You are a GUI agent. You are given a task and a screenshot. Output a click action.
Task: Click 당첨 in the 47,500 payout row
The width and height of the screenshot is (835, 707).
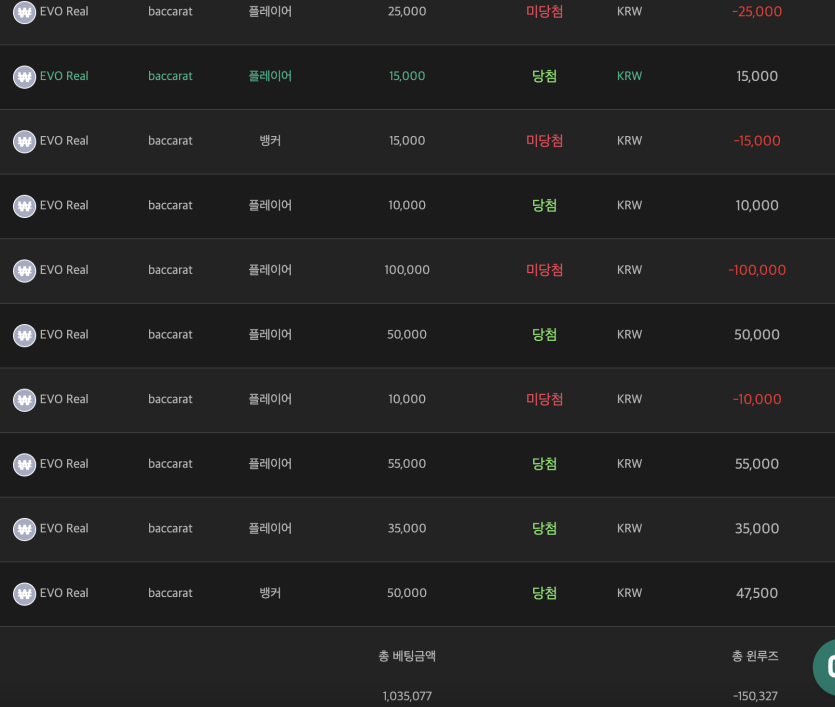pyautogui.click(x=544, y=593)
